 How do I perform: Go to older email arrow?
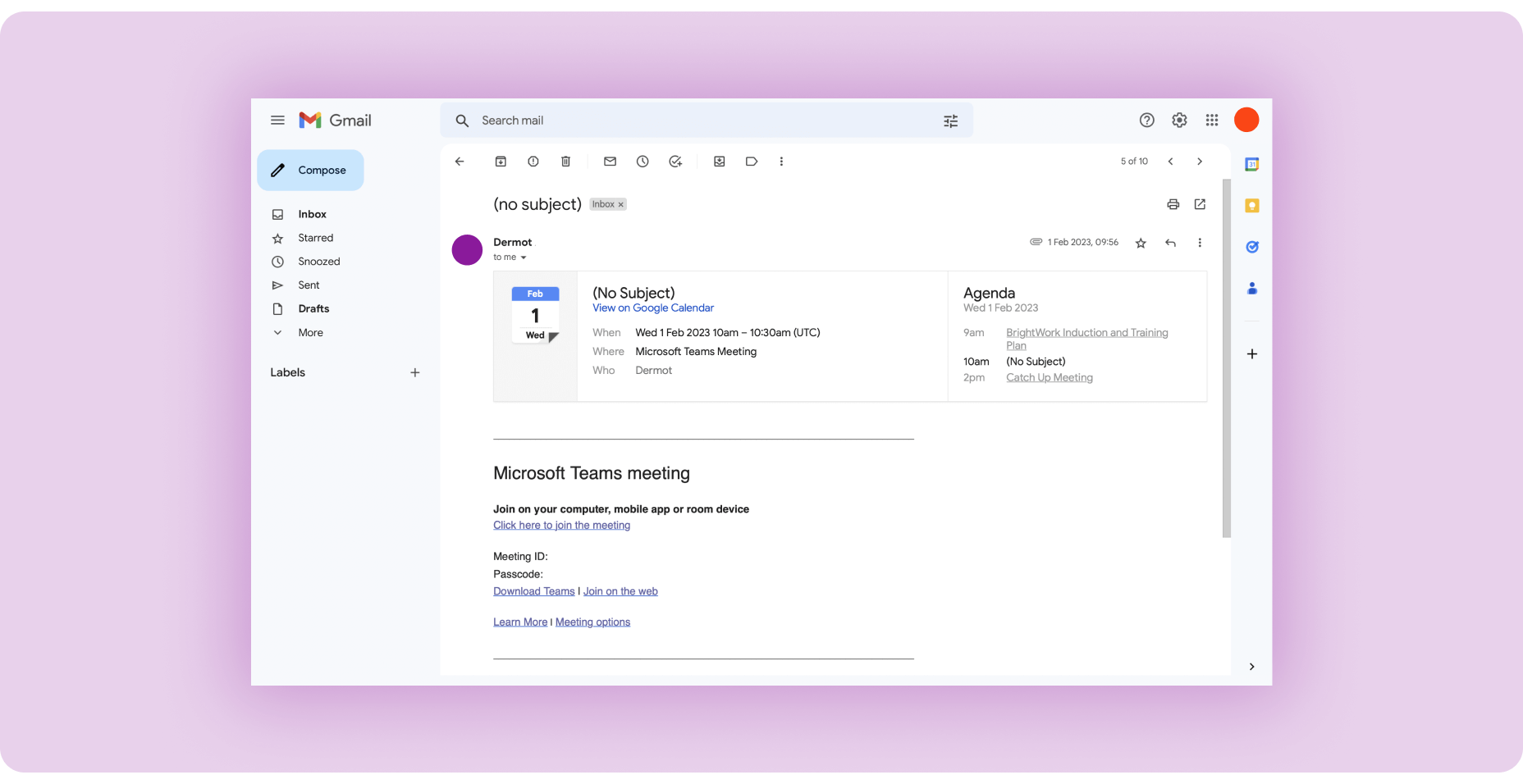point(1200,162)
